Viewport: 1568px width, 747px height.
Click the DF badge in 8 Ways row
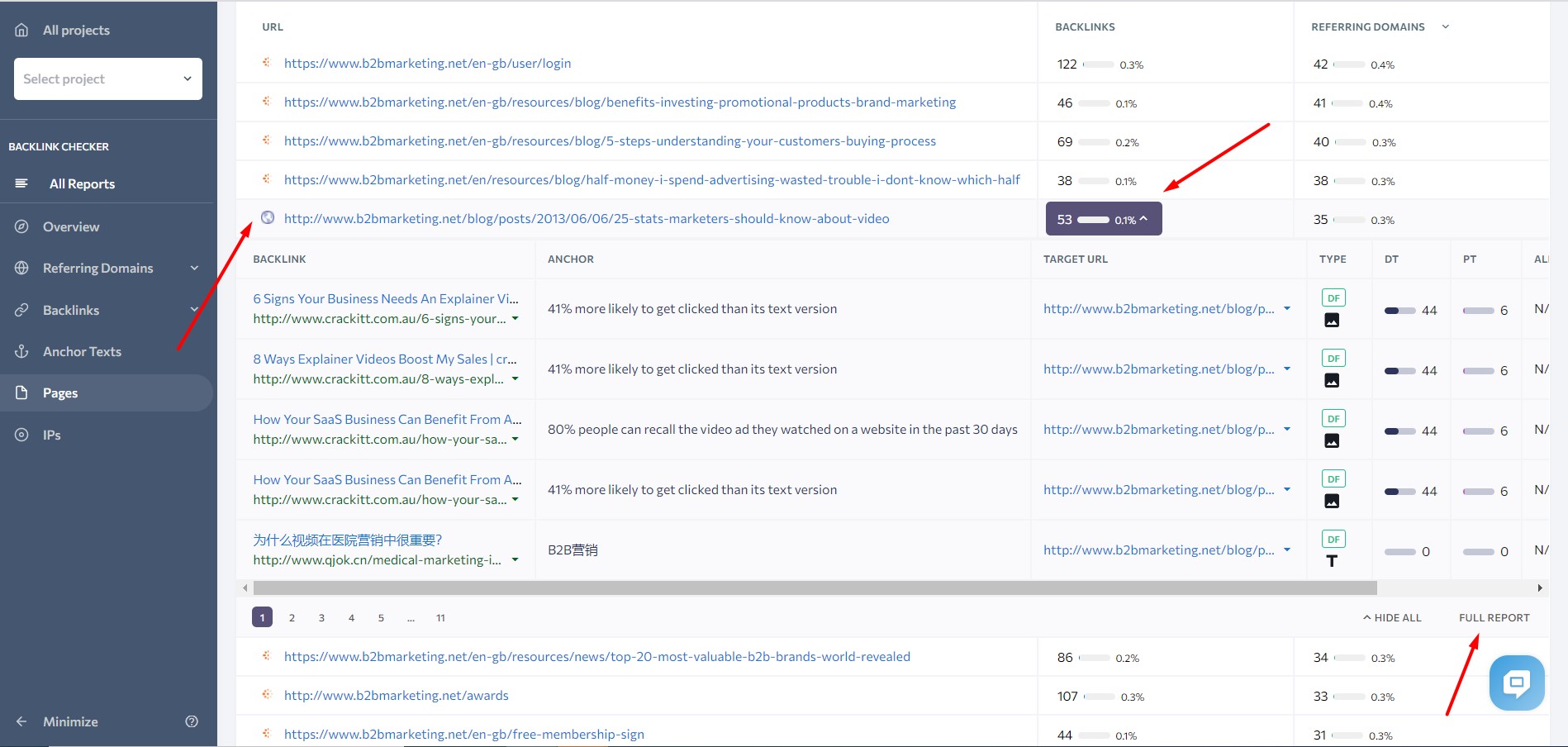pyautogui.click(x=1333, y=359)
